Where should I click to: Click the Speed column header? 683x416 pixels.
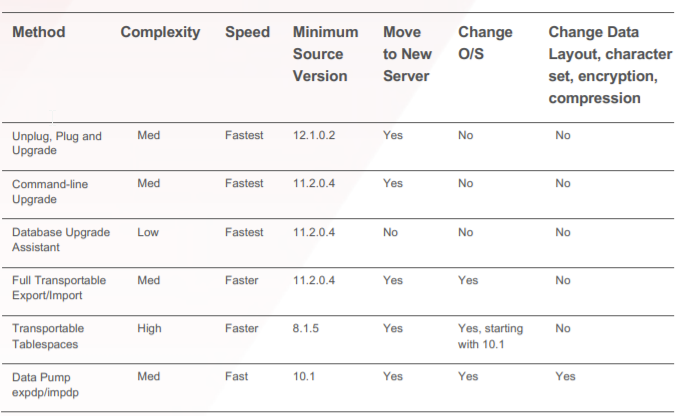point(247,32)
